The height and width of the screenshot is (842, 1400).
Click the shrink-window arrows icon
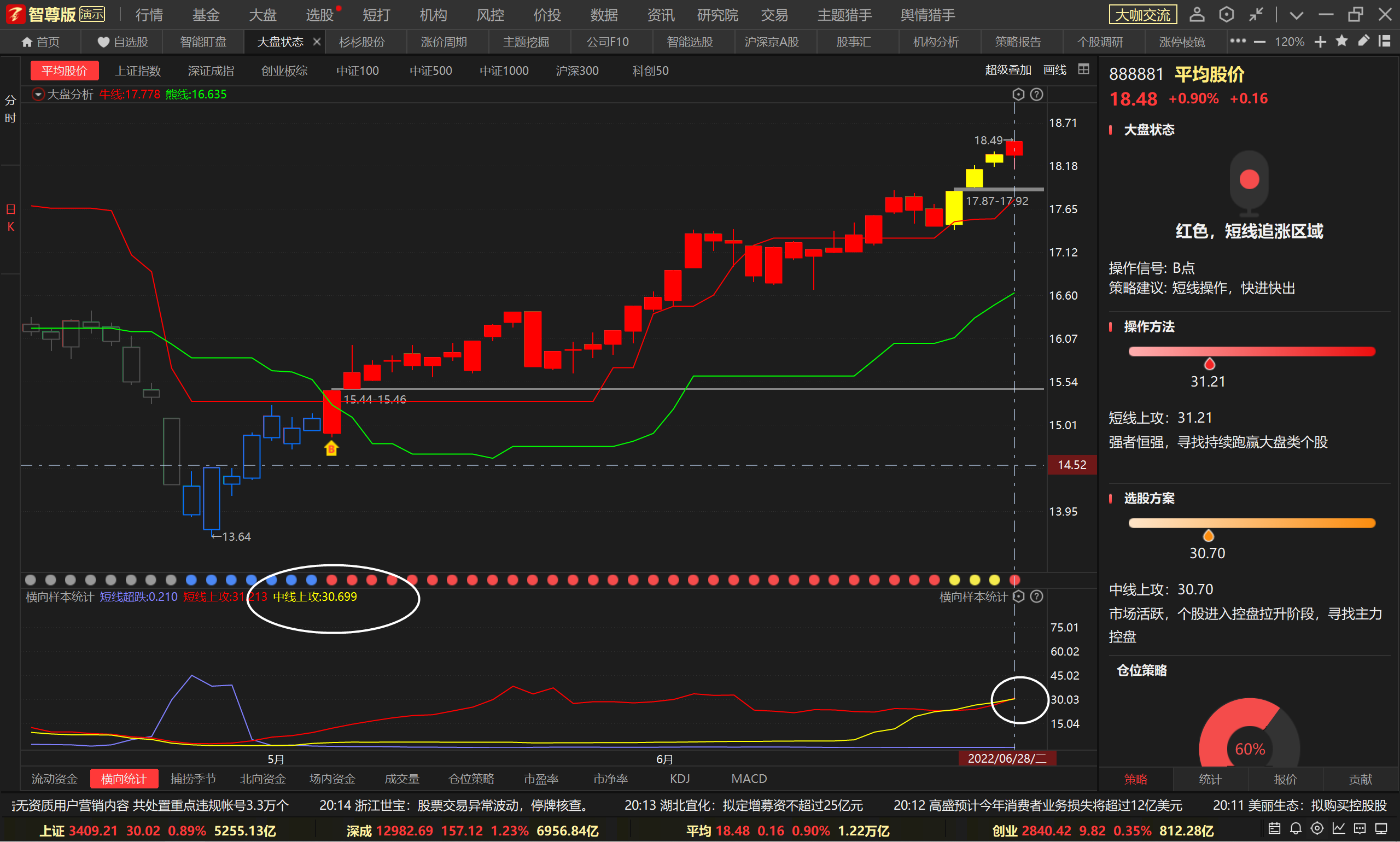(x=1256, y=15)
